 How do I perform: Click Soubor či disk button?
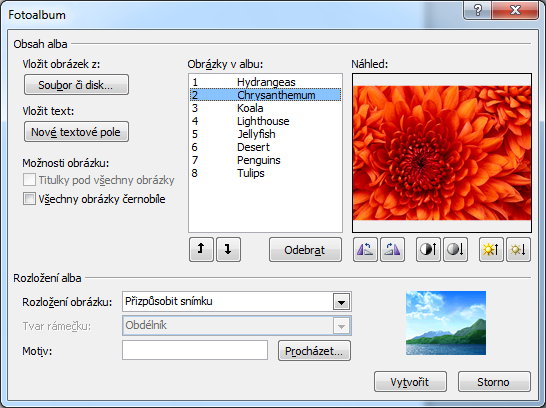(x=76, y=85)
